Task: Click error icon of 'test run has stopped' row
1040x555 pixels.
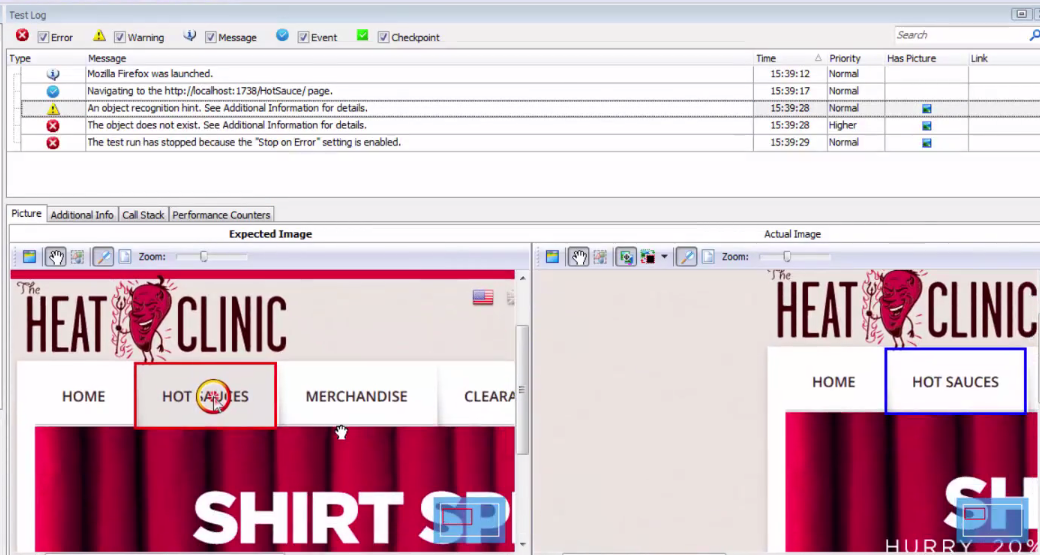Action: point(53,143)
